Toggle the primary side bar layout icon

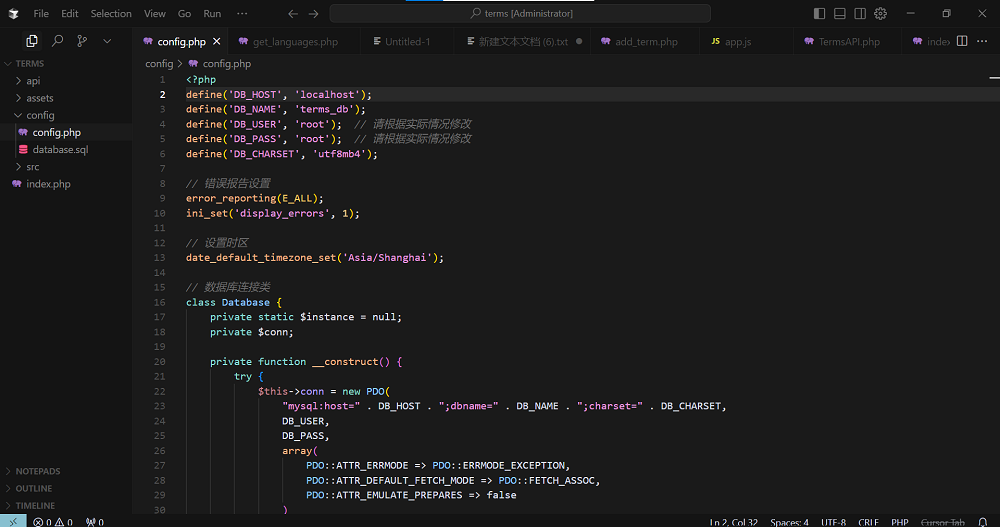pyautogui.click(x=820, y=14)
